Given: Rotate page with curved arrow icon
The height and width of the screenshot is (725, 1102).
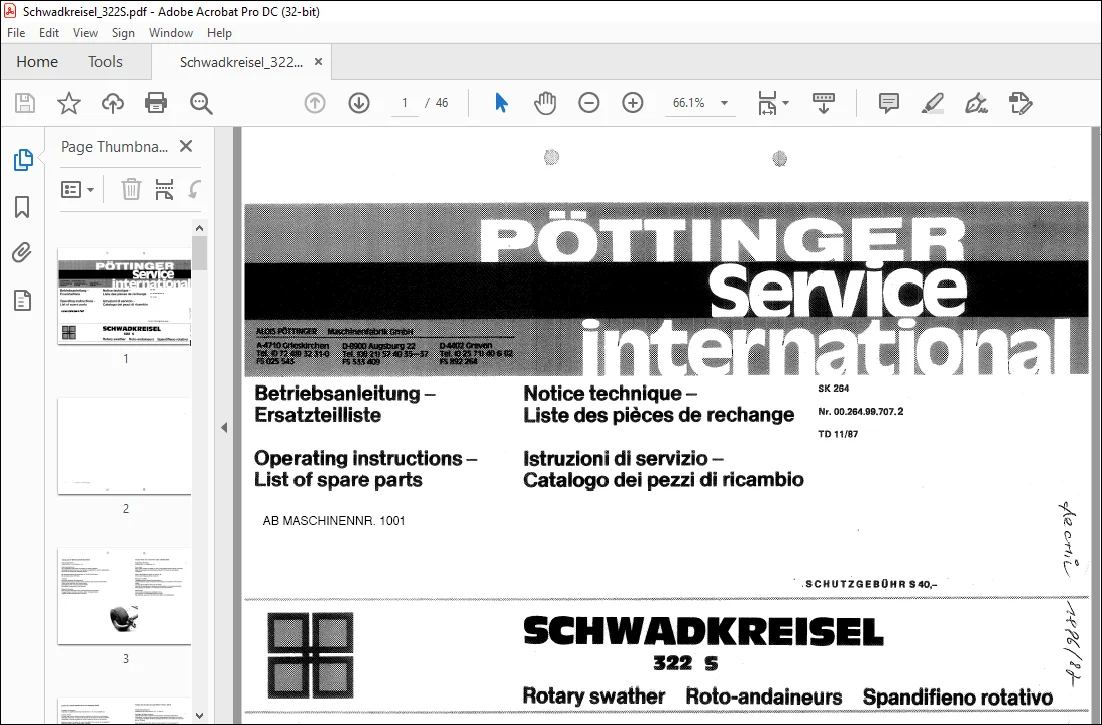Looking at the screenshot, I should point(195,189).
